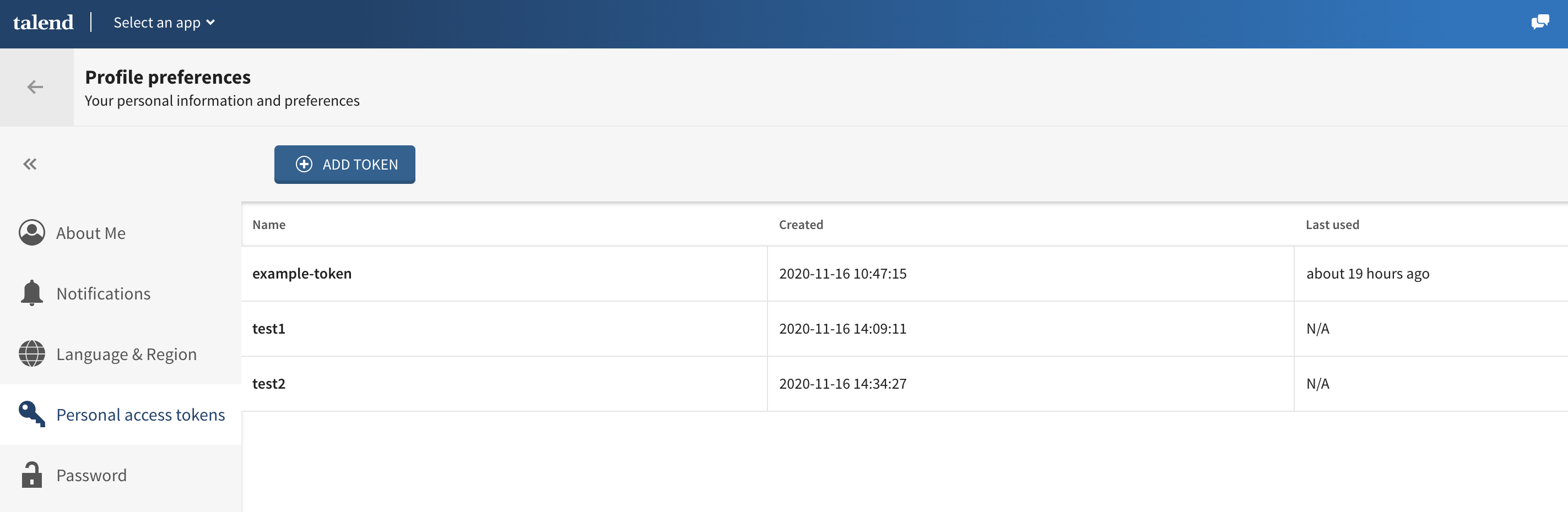Screen dimensions: 1568x512
Task: Open the Select an app dropdown
Action: coord(164,23)
